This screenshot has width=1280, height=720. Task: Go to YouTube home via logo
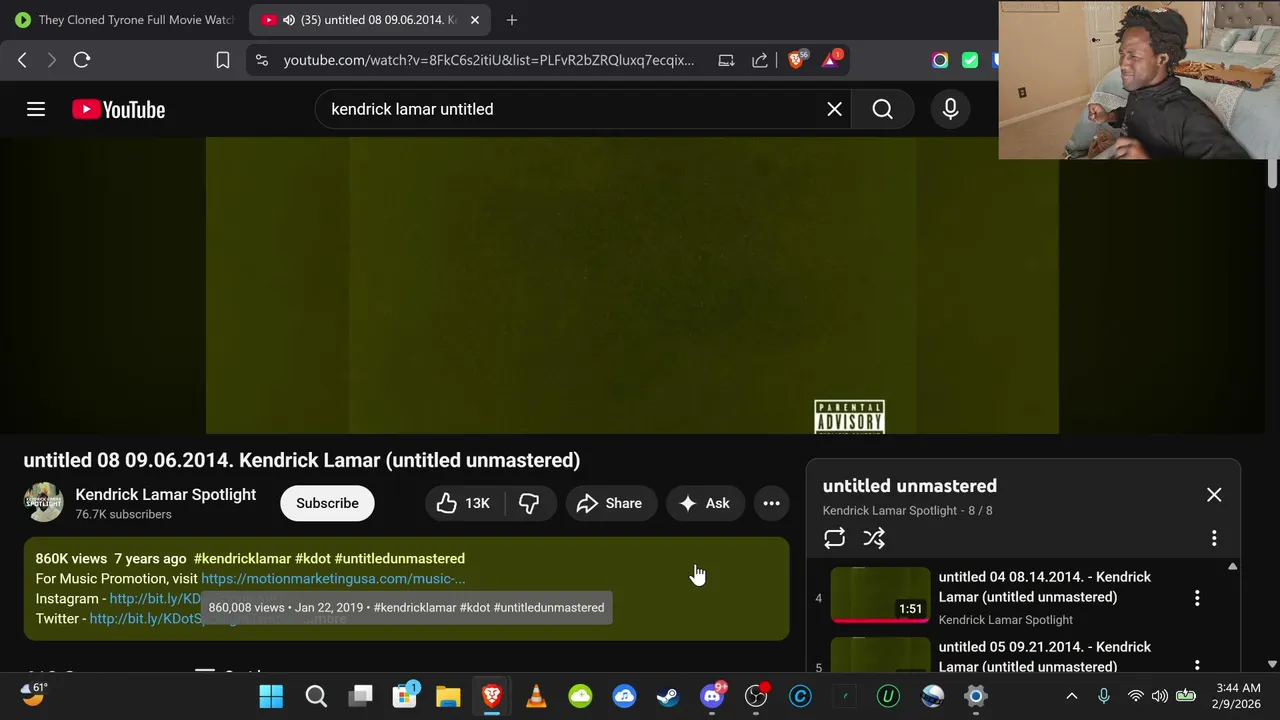click(x=118, y=109)
